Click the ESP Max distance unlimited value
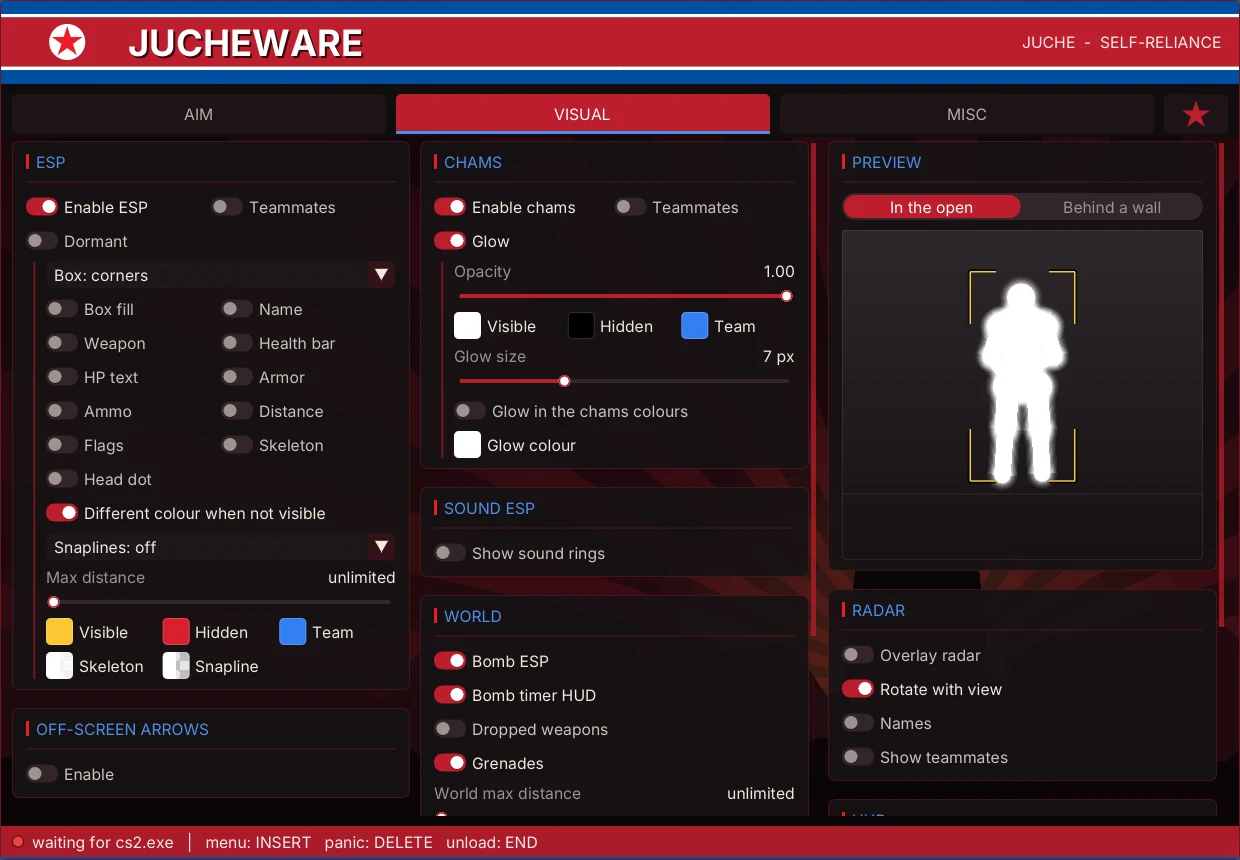 tap(362, 577)
